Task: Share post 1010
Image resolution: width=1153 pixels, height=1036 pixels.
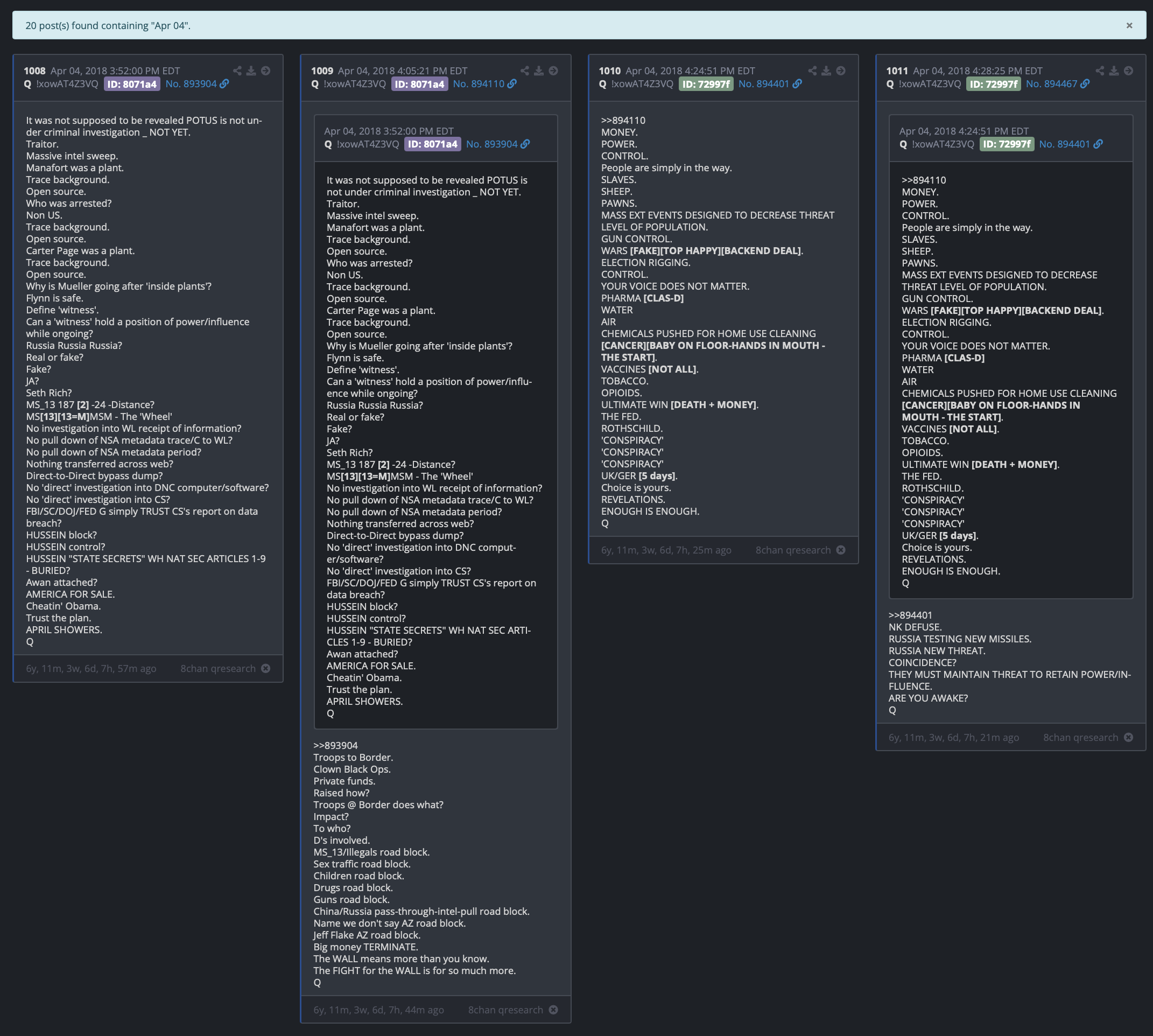Action: pos(812,71)
